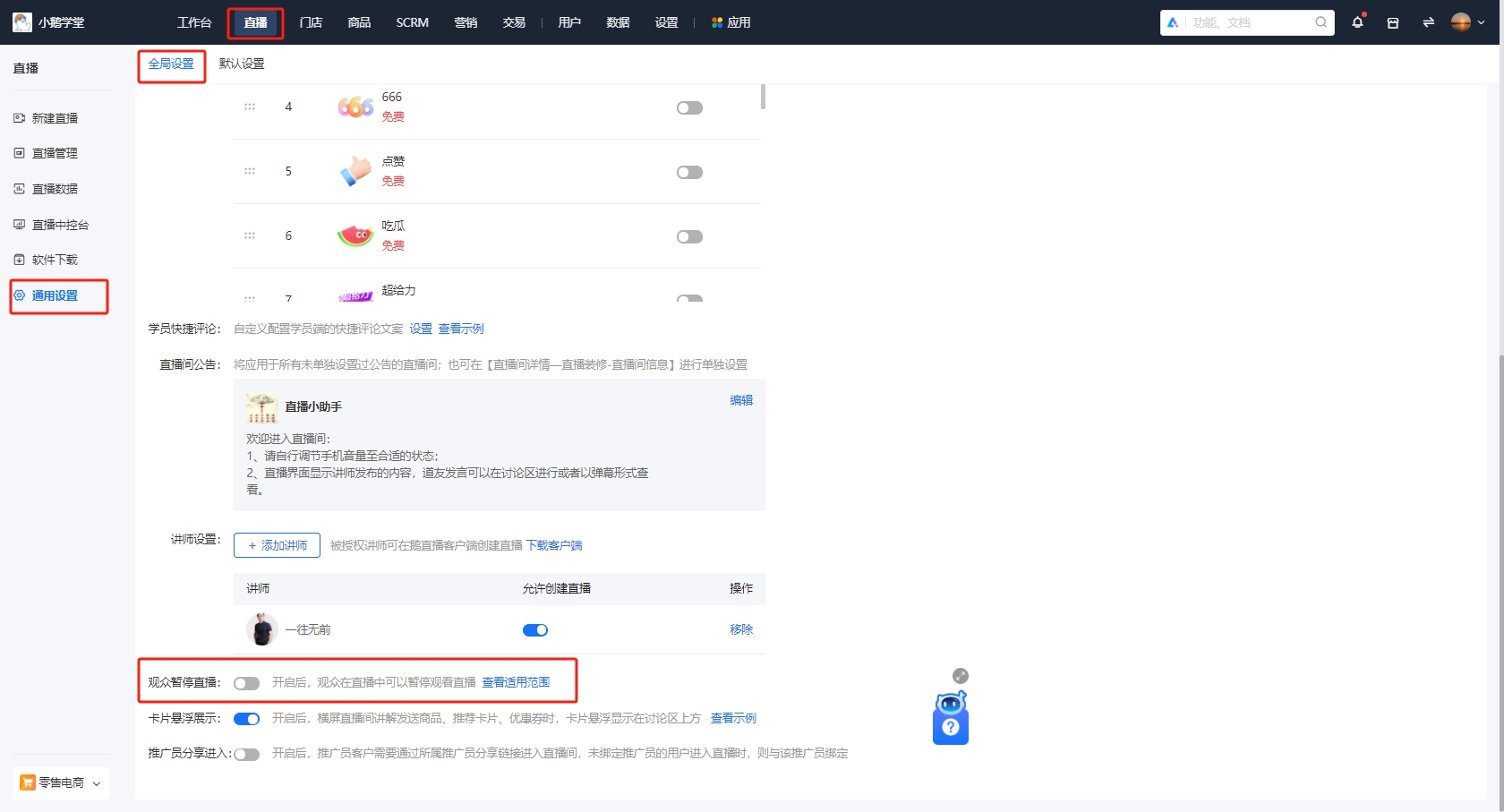Open the 营销 menu in top navigation
This screenshot has height=812, width=1504.
pyautogui.click(x=466, y=22)
